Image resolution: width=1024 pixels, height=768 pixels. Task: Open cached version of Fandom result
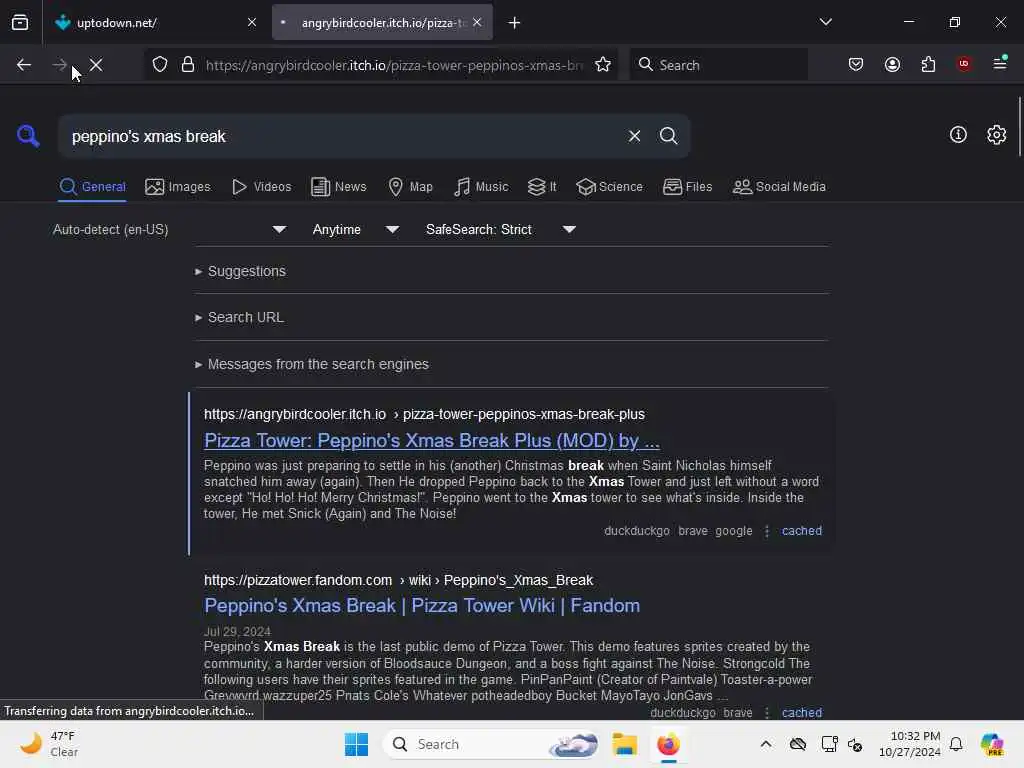coord(802,712)
